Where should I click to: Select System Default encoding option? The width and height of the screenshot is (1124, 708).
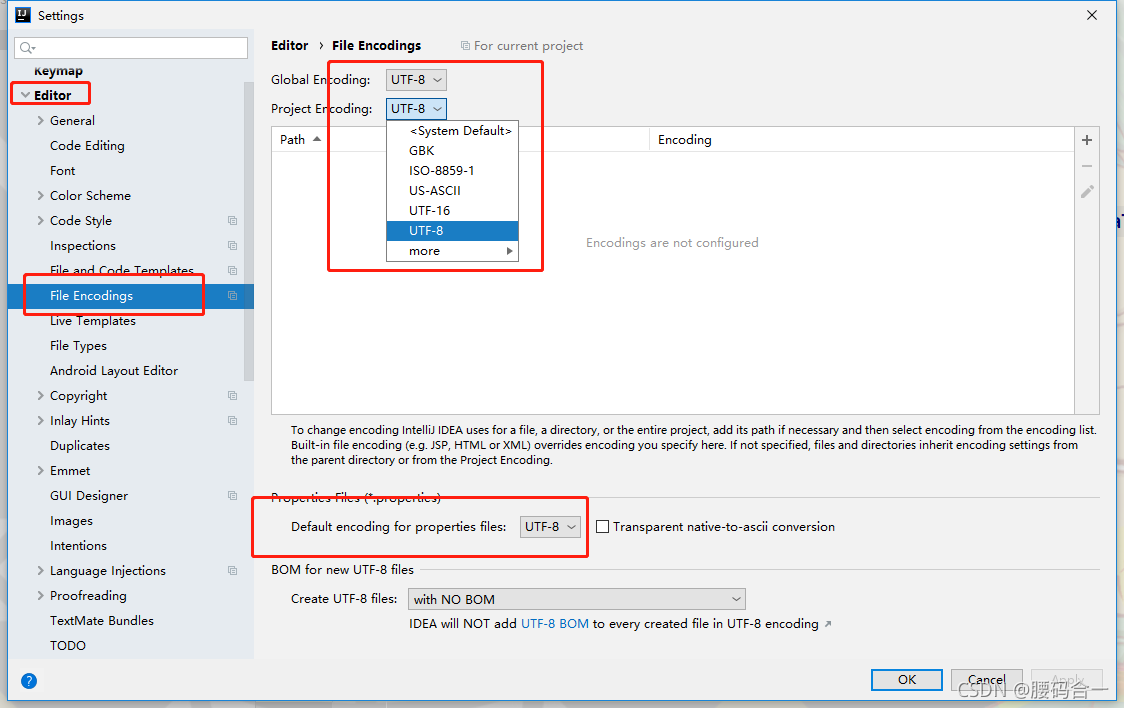452,130
